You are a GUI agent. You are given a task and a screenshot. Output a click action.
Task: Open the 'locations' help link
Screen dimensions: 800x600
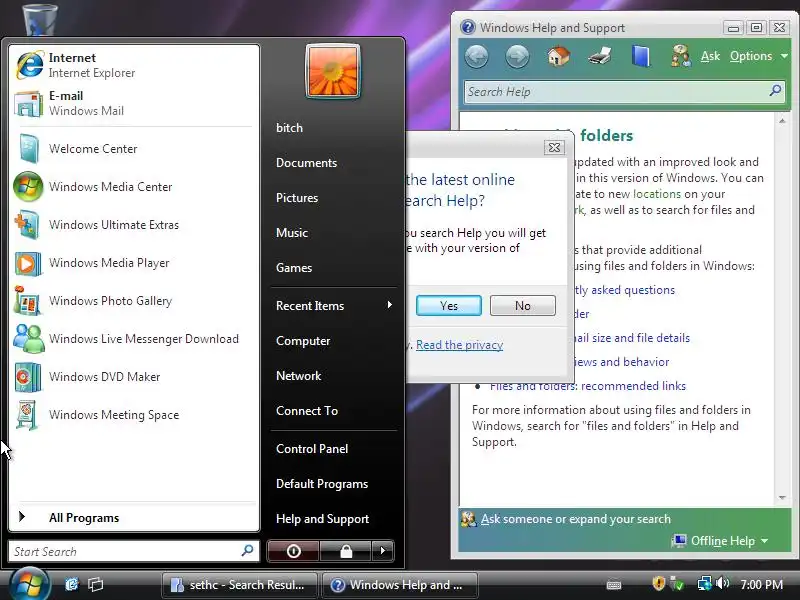[657, 194]
